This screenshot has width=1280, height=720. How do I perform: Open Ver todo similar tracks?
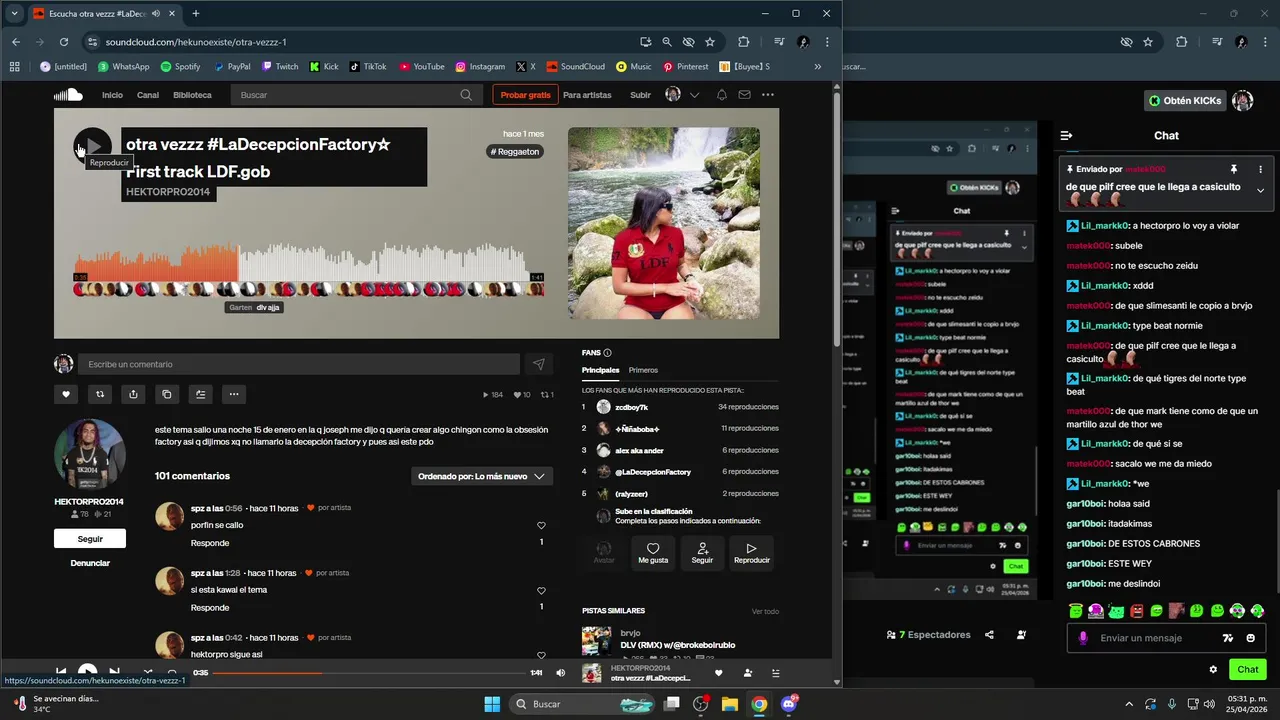[765, 611]
